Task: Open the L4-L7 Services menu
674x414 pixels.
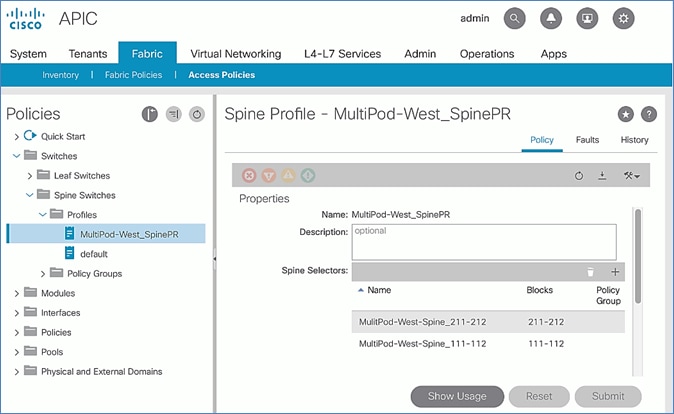Action: point(342,54)
